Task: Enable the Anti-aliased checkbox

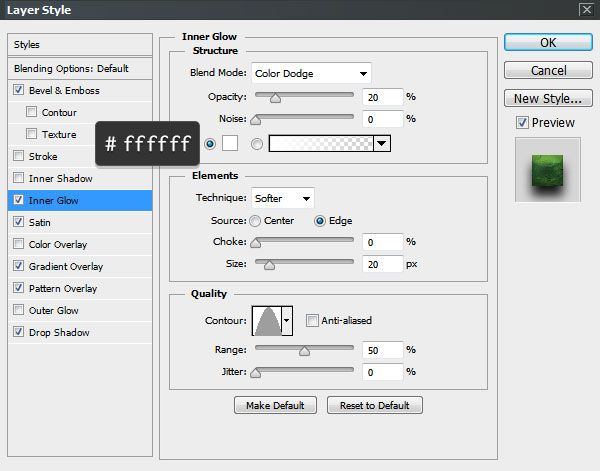Action: tap(312, 320)
